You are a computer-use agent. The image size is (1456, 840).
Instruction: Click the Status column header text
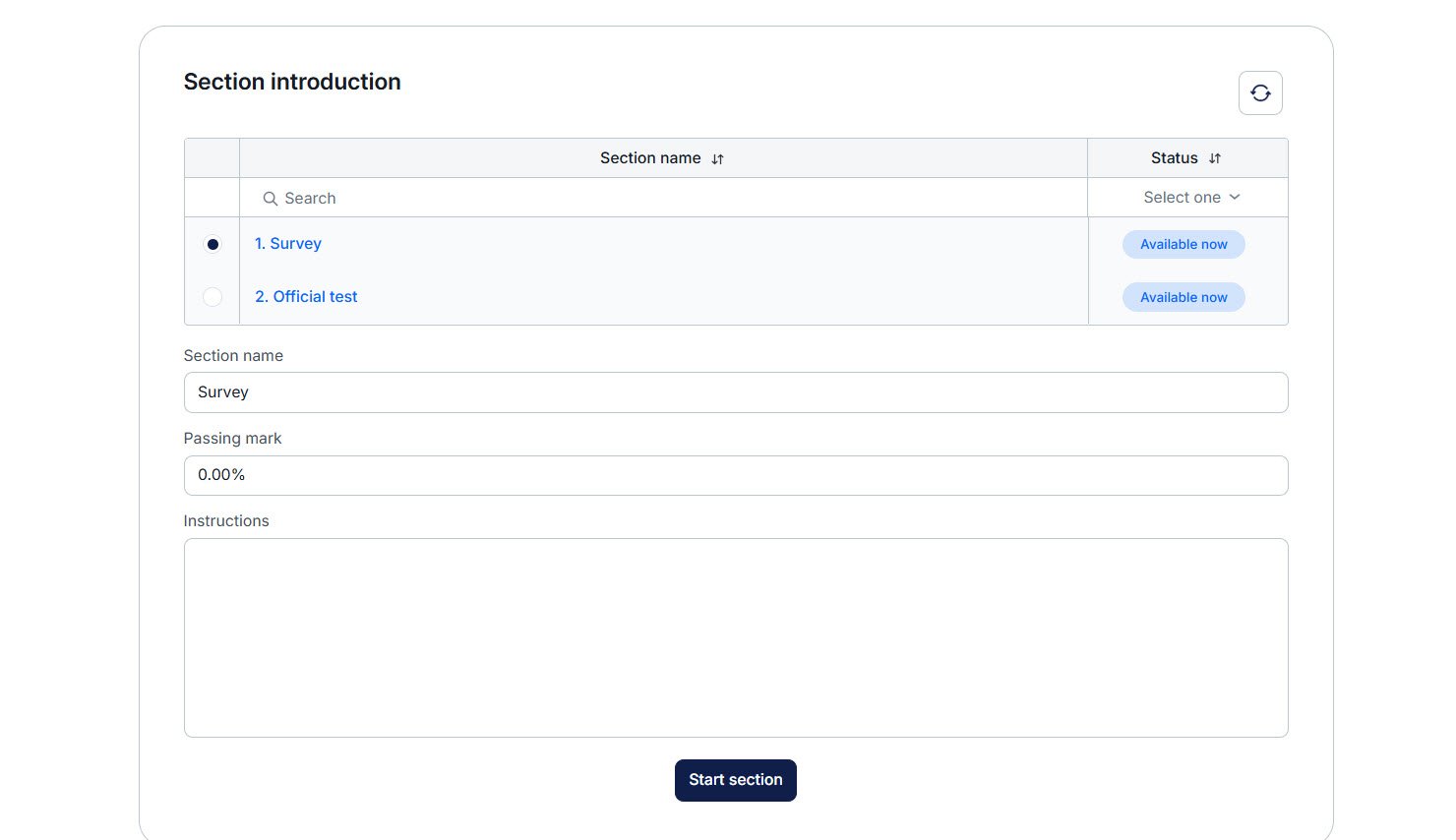(x=1174, y=158)
